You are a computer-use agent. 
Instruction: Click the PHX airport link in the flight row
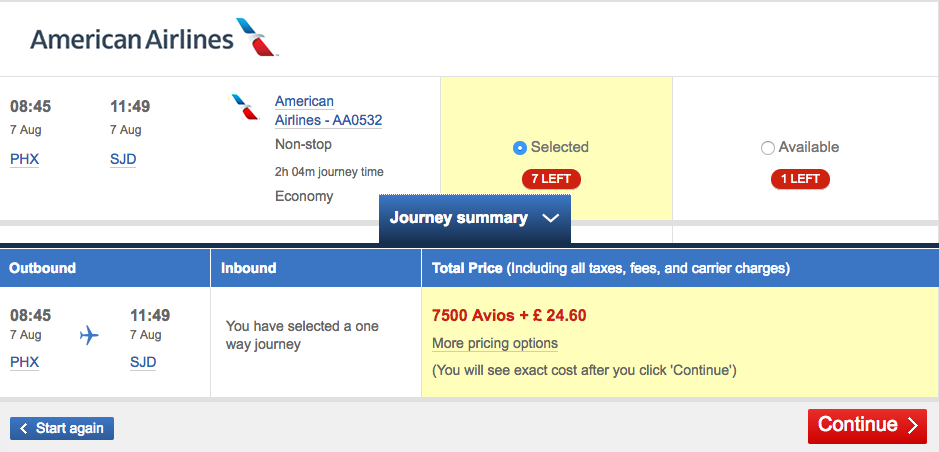pyautogui.click(x=25, y=159)
